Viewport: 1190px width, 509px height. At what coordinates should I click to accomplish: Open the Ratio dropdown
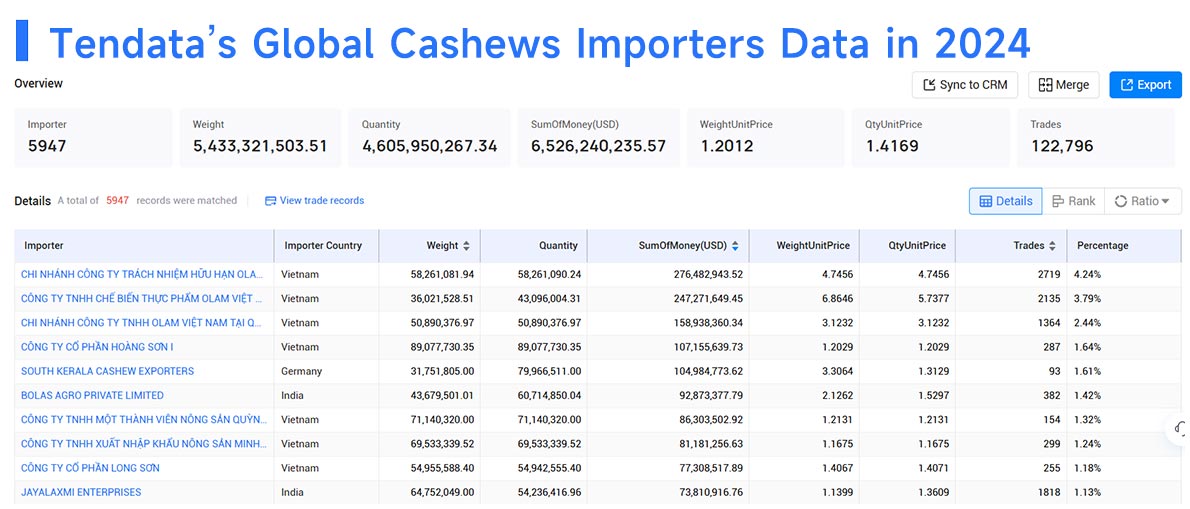(x=1142, y=201)
